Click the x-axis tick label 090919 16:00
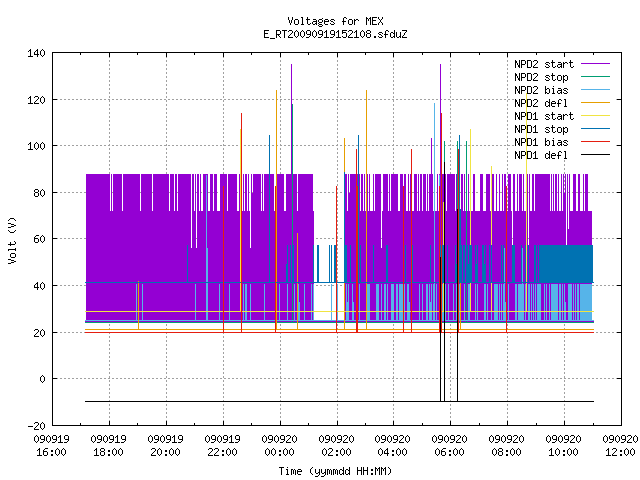Screen dimensions: 640x480 [x=51, y=446]
